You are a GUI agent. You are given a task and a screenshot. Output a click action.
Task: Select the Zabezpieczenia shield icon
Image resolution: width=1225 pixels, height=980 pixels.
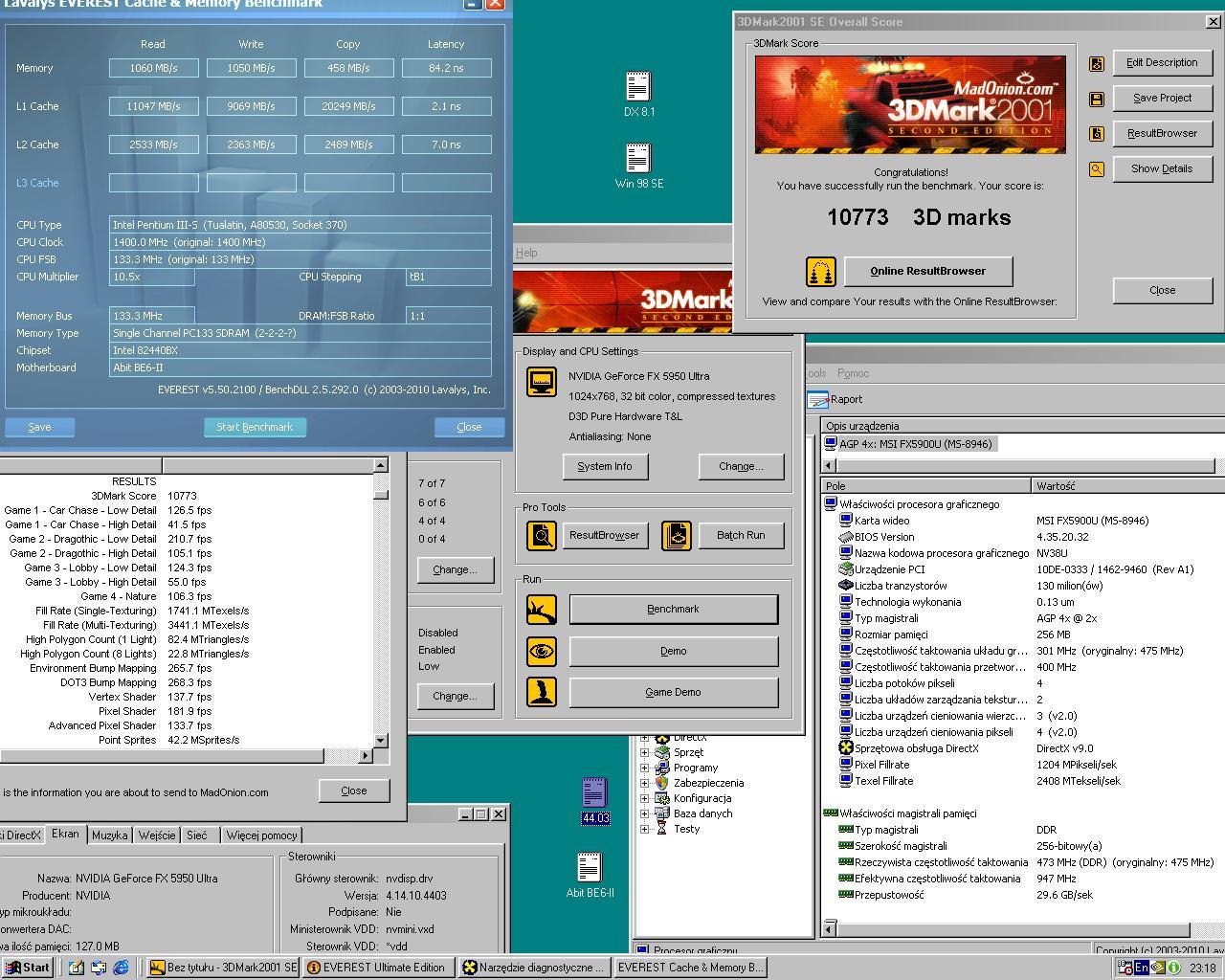(661, 783)
